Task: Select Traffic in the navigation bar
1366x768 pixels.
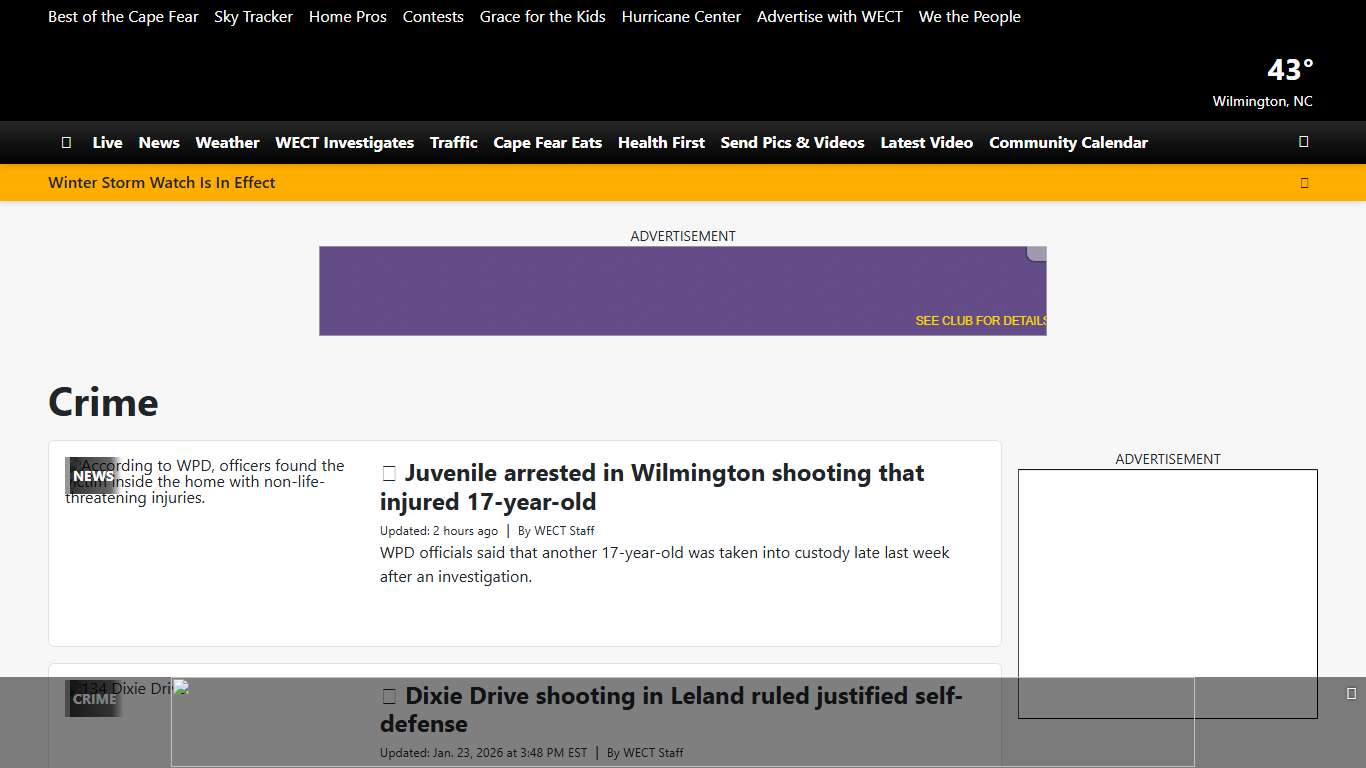Action: pos(453,143)
